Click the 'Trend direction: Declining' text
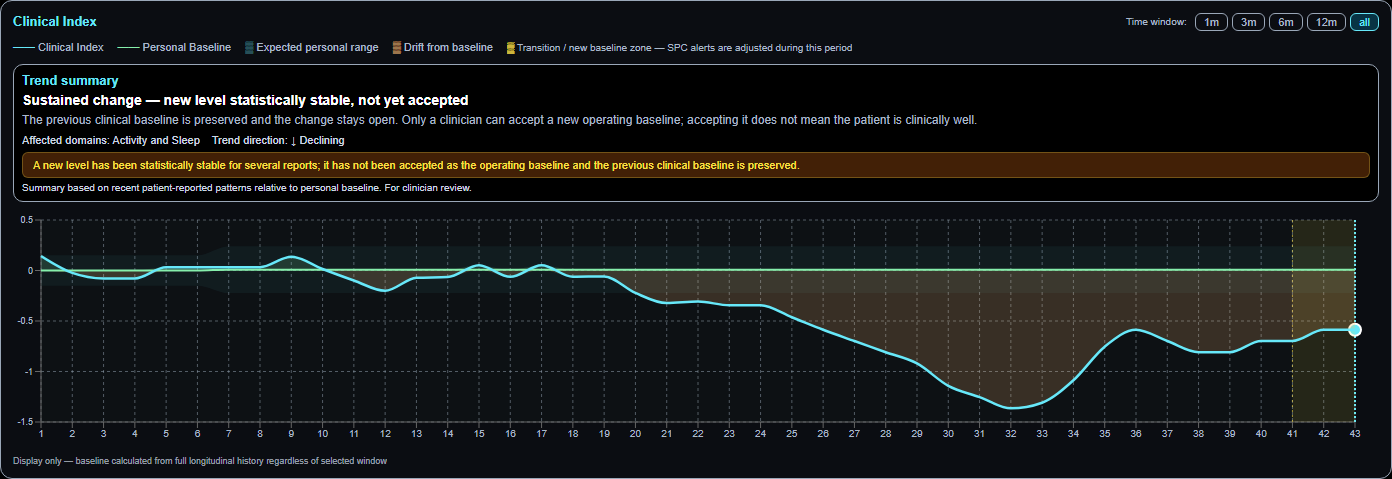 pos(278,140)
